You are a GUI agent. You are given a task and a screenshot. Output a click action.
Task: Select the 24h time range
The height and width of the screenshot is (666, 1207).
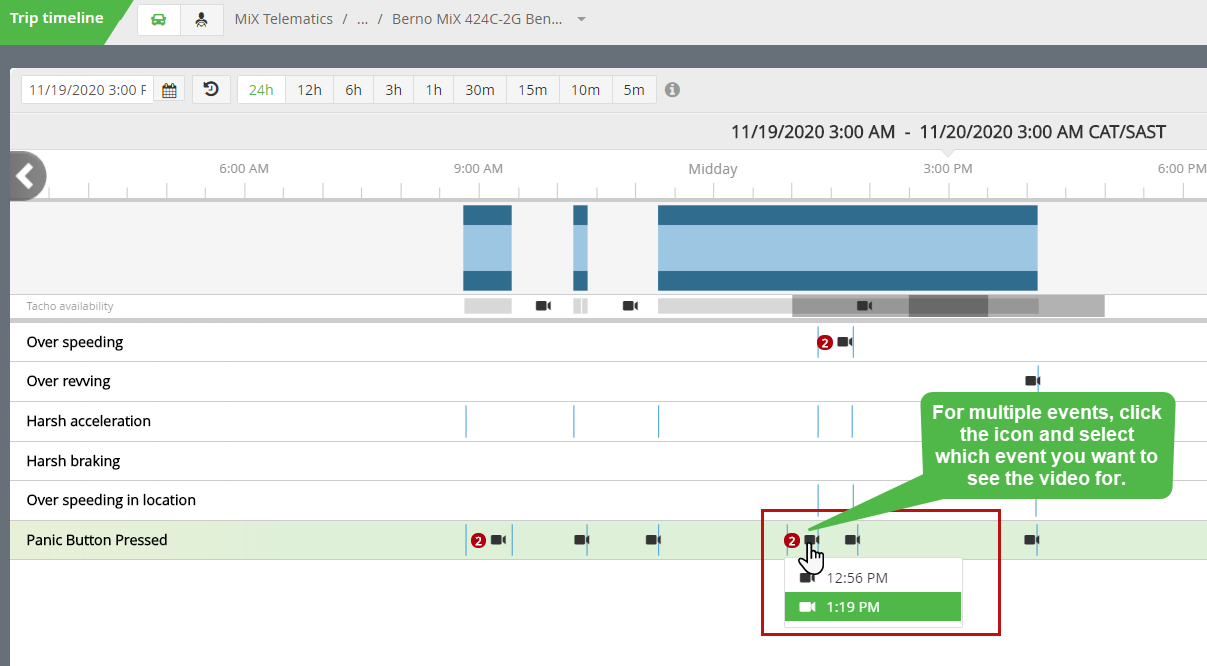261,90
